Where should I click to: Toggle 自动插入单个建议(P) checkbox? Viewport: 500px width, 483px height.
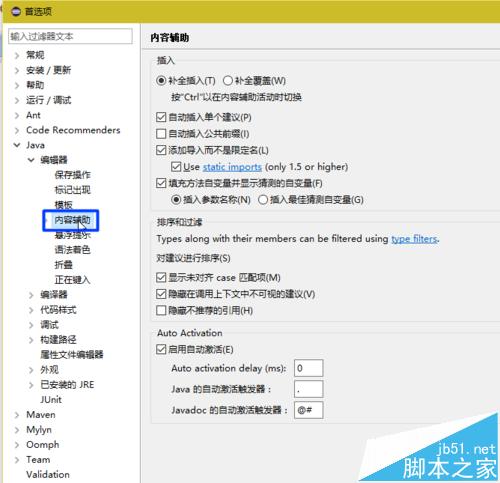tap(161, 117)
